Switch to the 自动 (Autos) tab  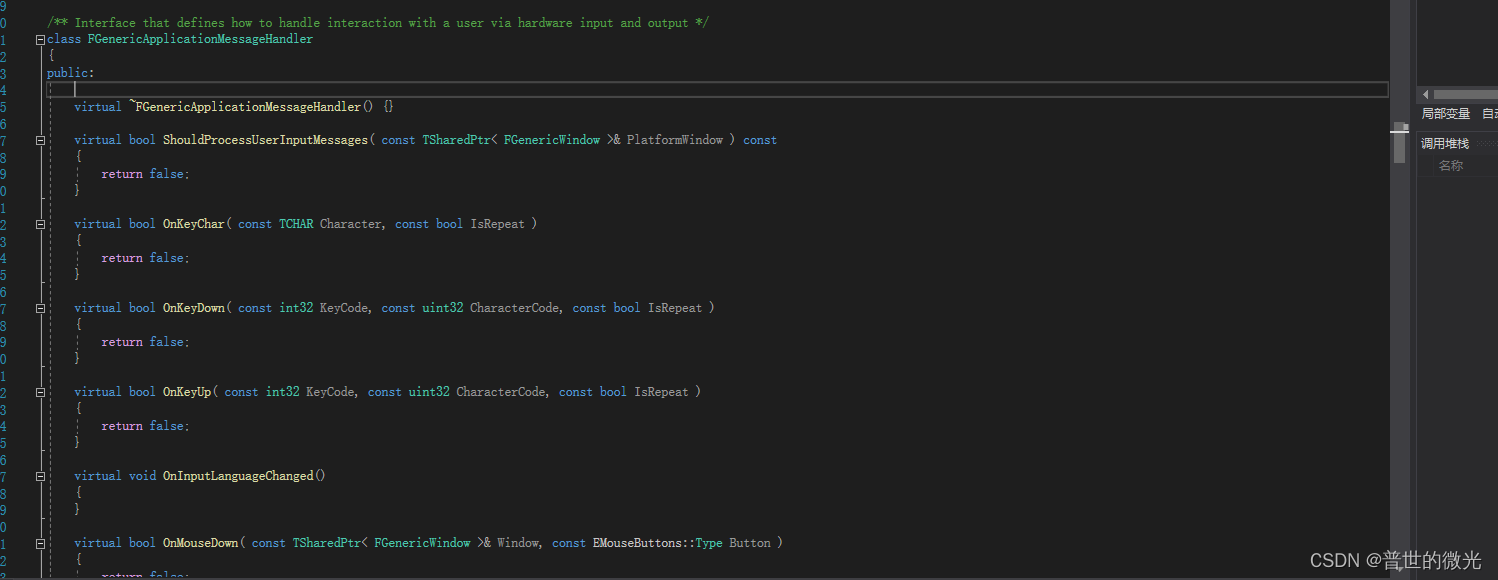pyautogui.click(x=1491, y=113)
